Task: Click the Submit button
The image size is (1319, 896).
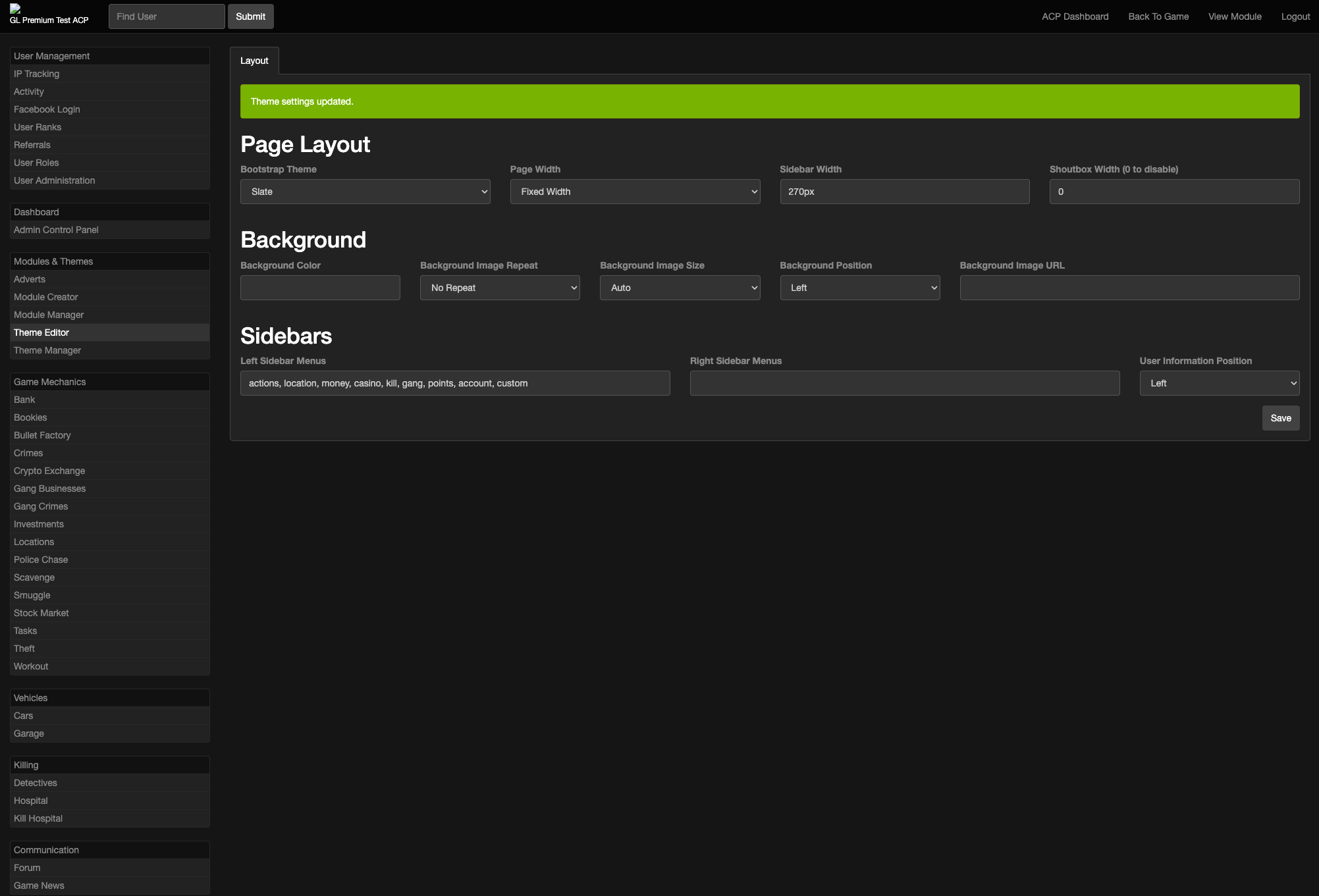Action: tap(250, 16)
